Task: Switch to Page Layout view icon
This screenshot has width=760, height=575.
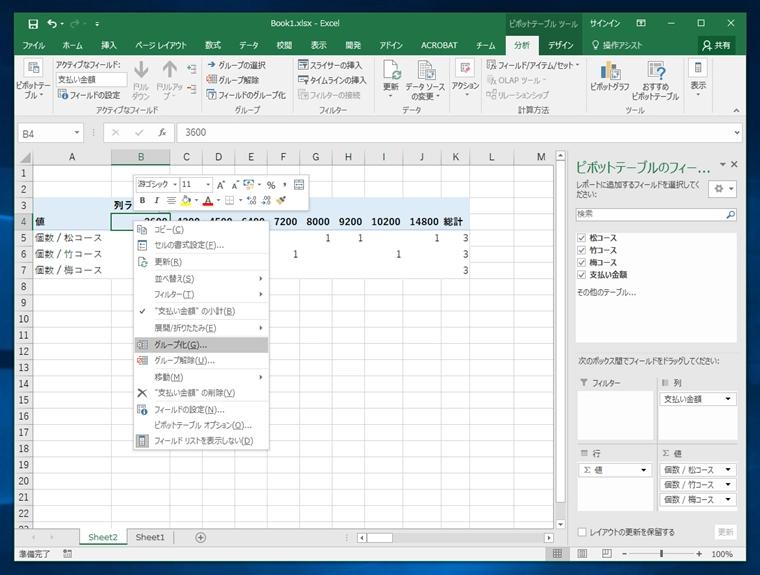Action: pyautogui.click(x=582, y=554)
